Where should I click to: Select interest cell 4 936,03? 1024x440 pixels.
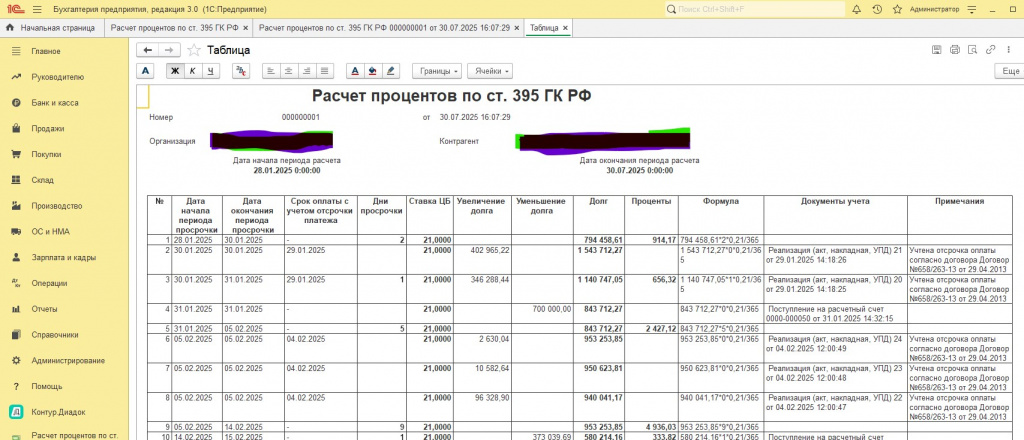point(652,427)
